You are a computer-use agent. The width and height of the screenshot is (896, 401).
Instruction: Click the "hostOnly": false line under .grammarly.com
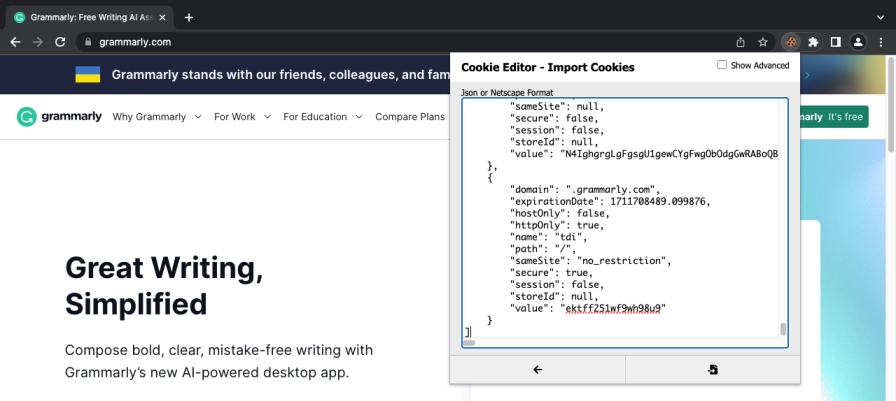tap(559, 213)
